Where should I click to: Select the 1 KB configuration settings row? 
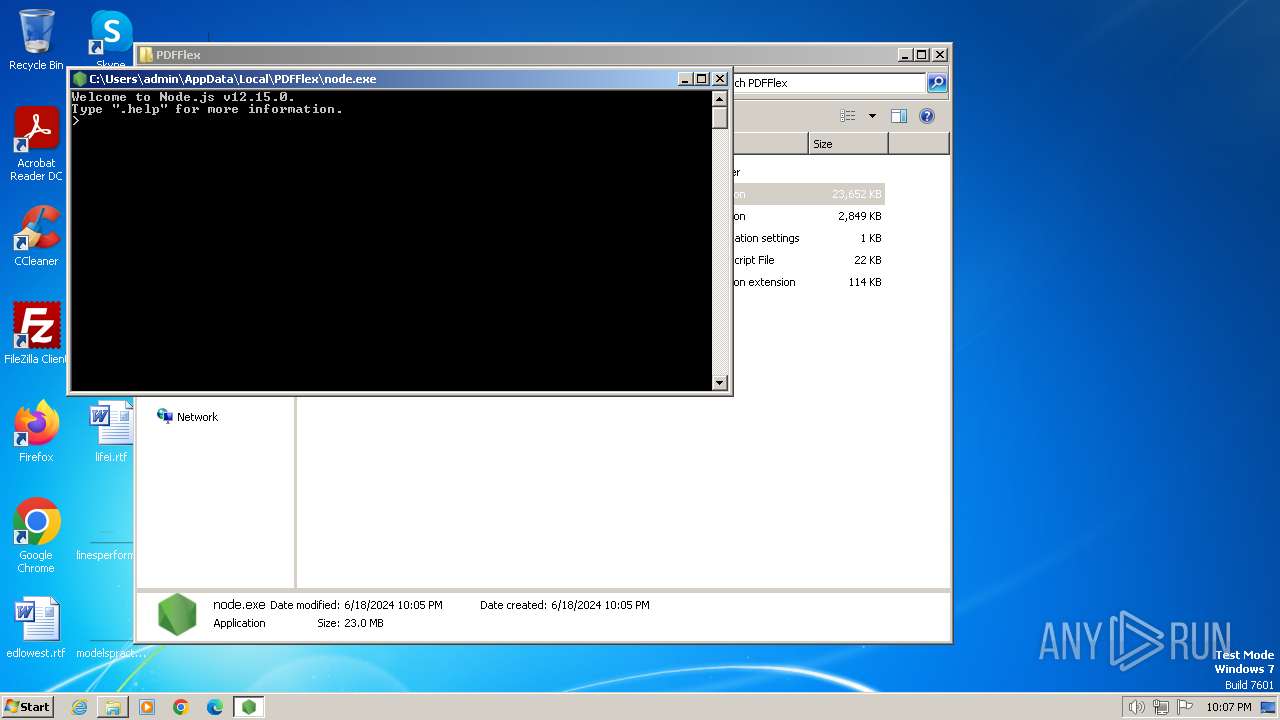[x=808, y=238]
